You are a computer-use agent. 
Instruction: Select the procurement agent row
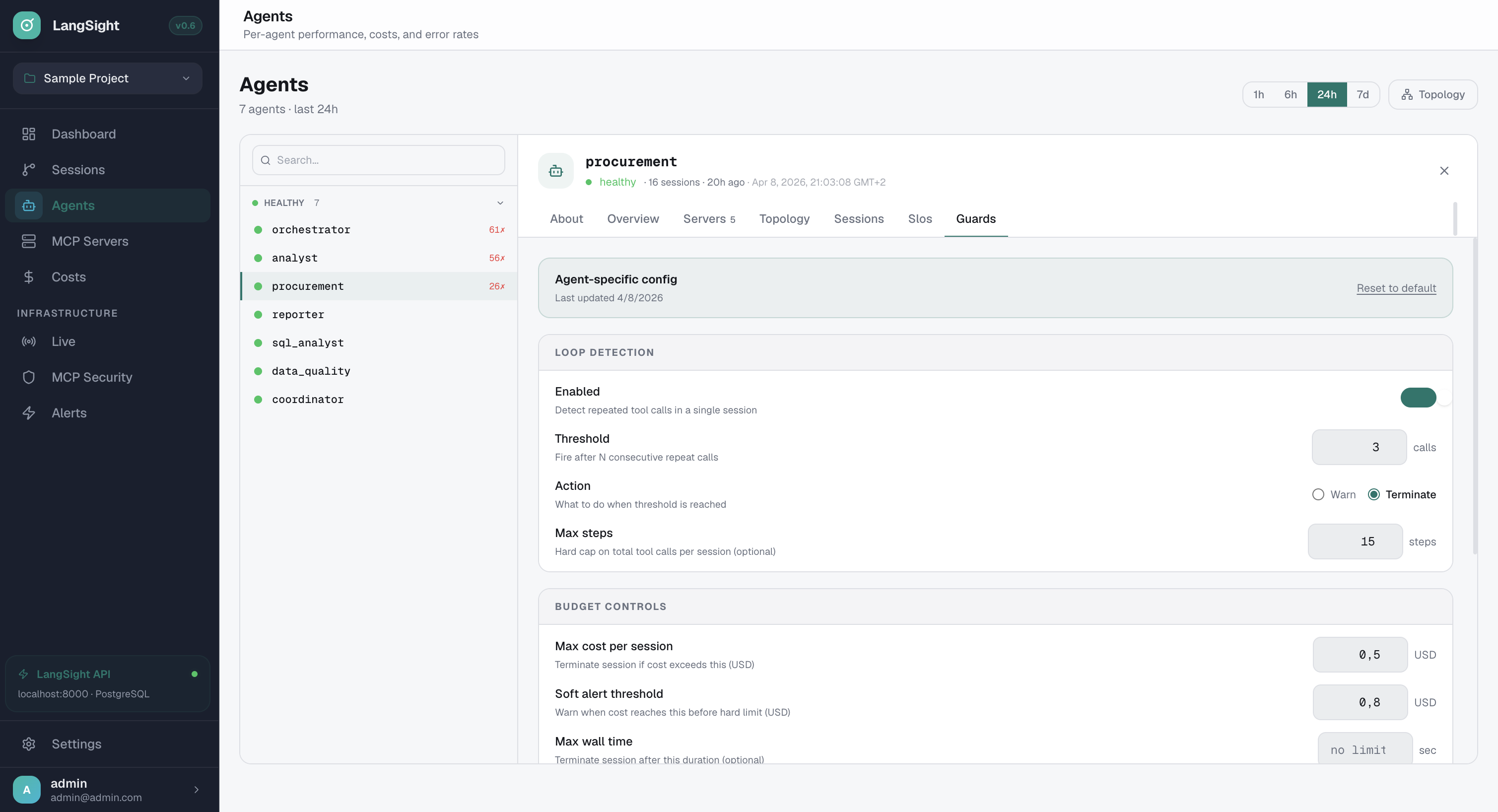point(379,286)
